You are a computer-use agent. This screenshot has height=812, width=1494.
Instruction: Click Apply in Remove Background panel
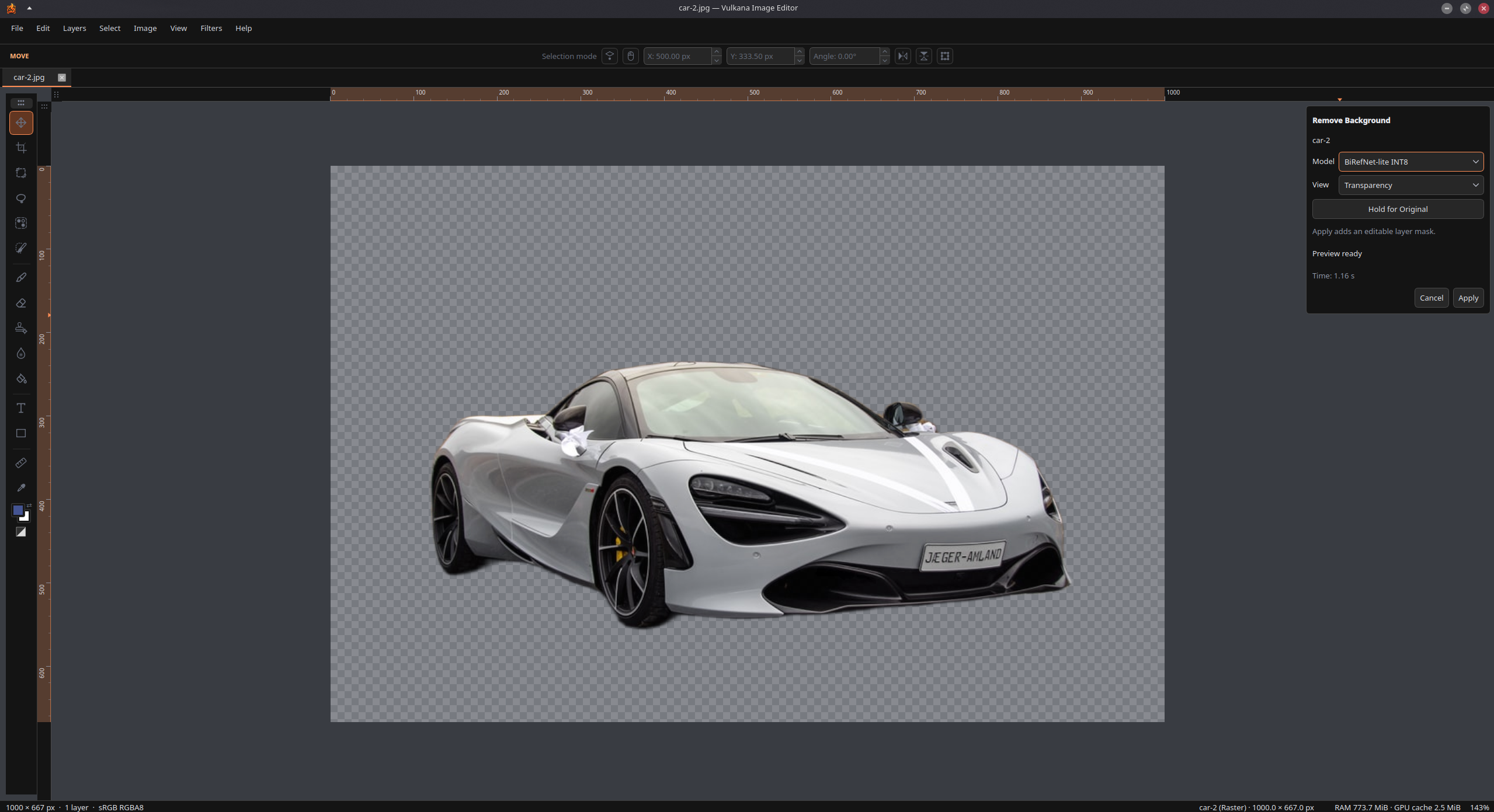1468,298
